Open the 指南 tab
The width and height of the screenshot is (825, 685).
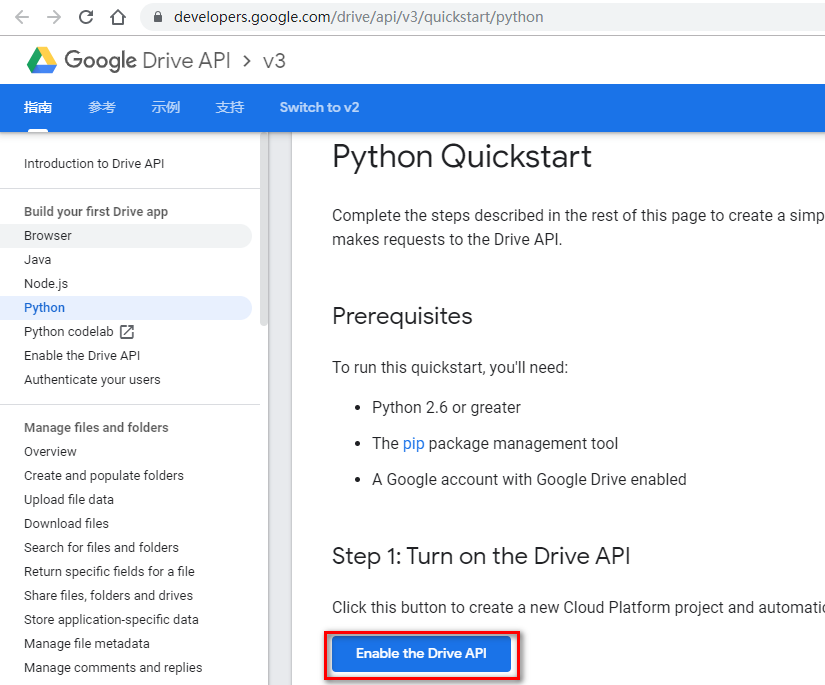(x=38, y=108)
